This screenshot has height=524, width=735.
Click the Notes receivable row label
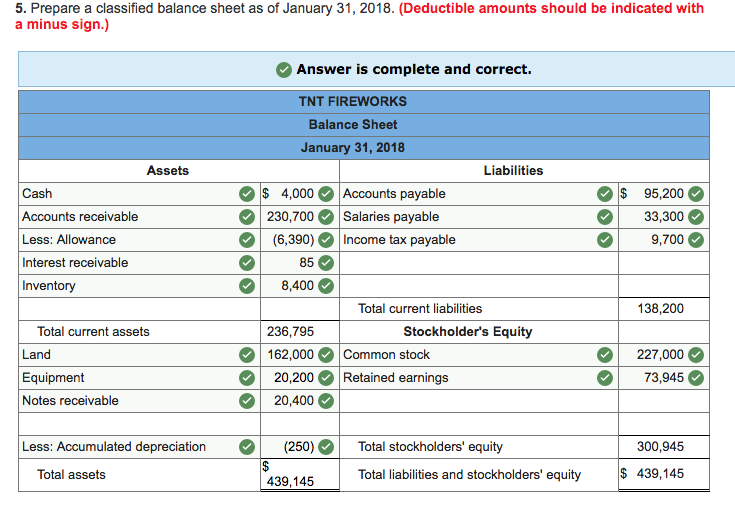pos(70,401)
